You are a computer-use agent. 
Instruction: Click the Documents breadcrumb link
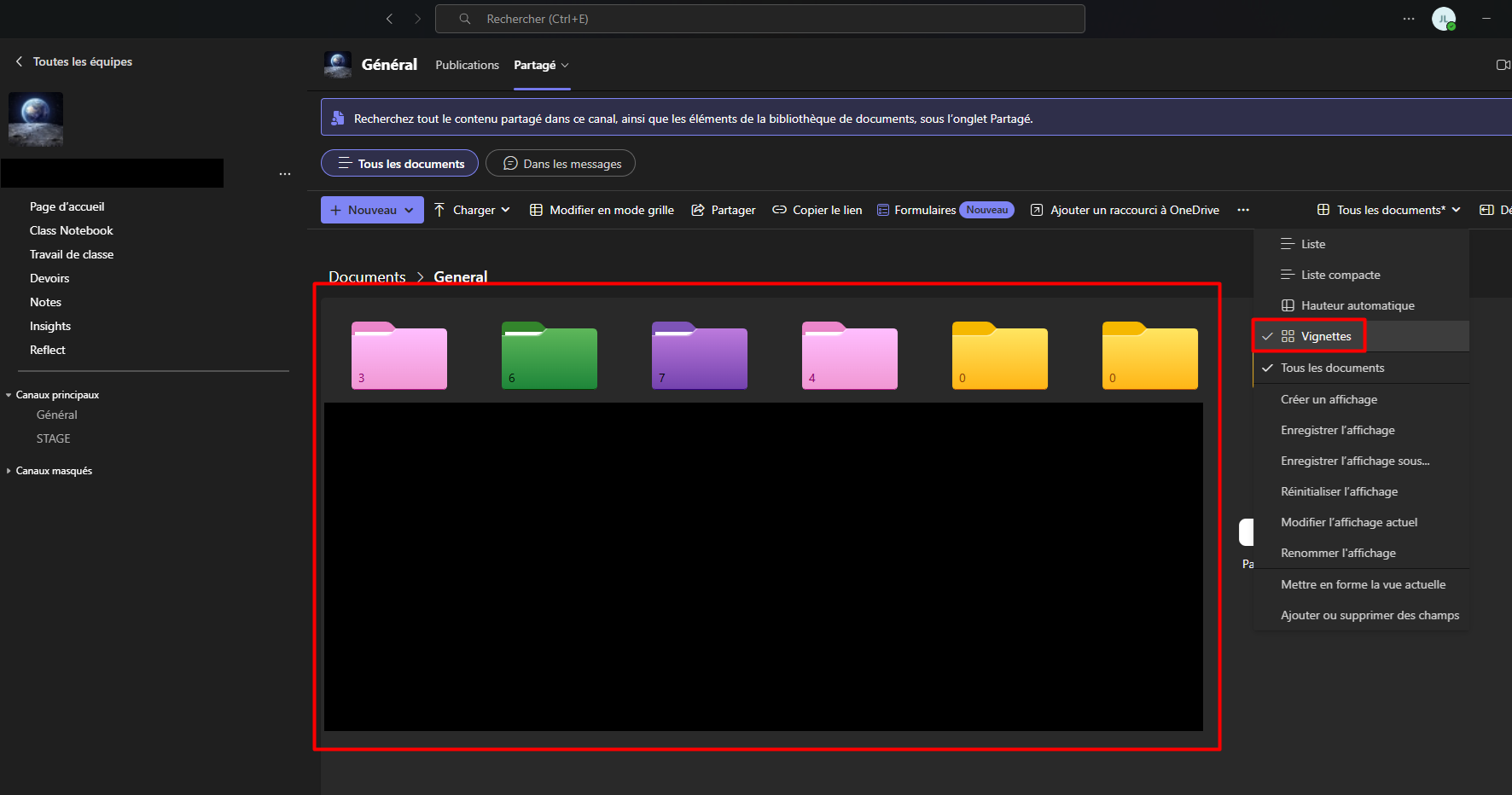coord(367,276)
